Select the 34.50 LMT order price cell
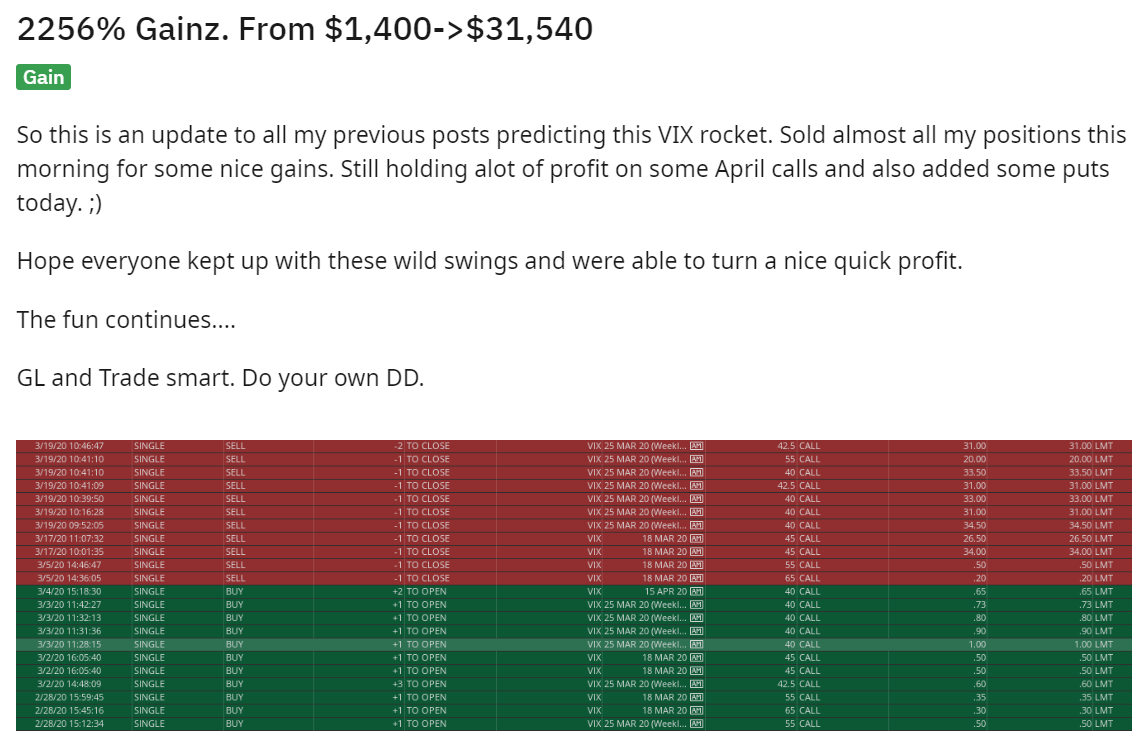 coord(1090,525)
